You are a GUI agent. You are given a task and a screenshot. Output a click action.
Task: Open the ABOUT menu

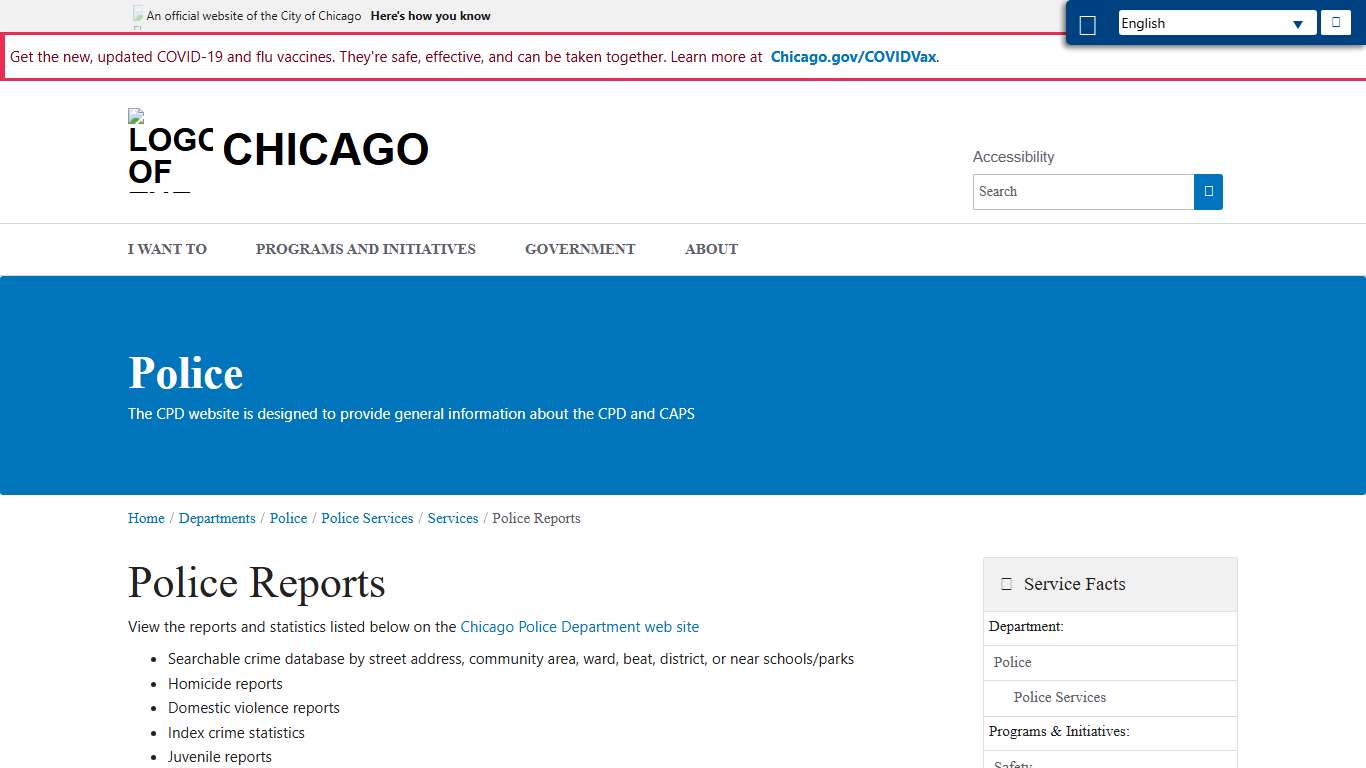[x=711, y=249]
